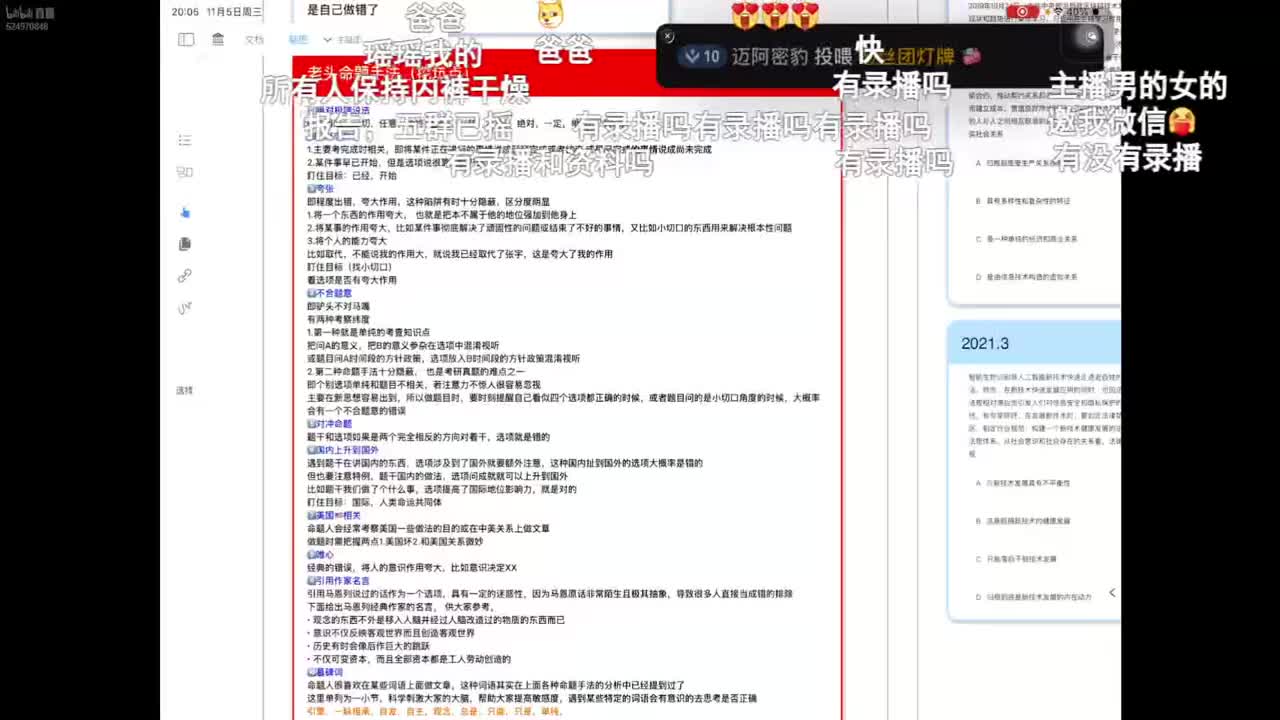Screen dimensions: 1280x720
Task: Select the copy pages icon in left toolbar
Action: pyautogui.click(x=184, y=244)
